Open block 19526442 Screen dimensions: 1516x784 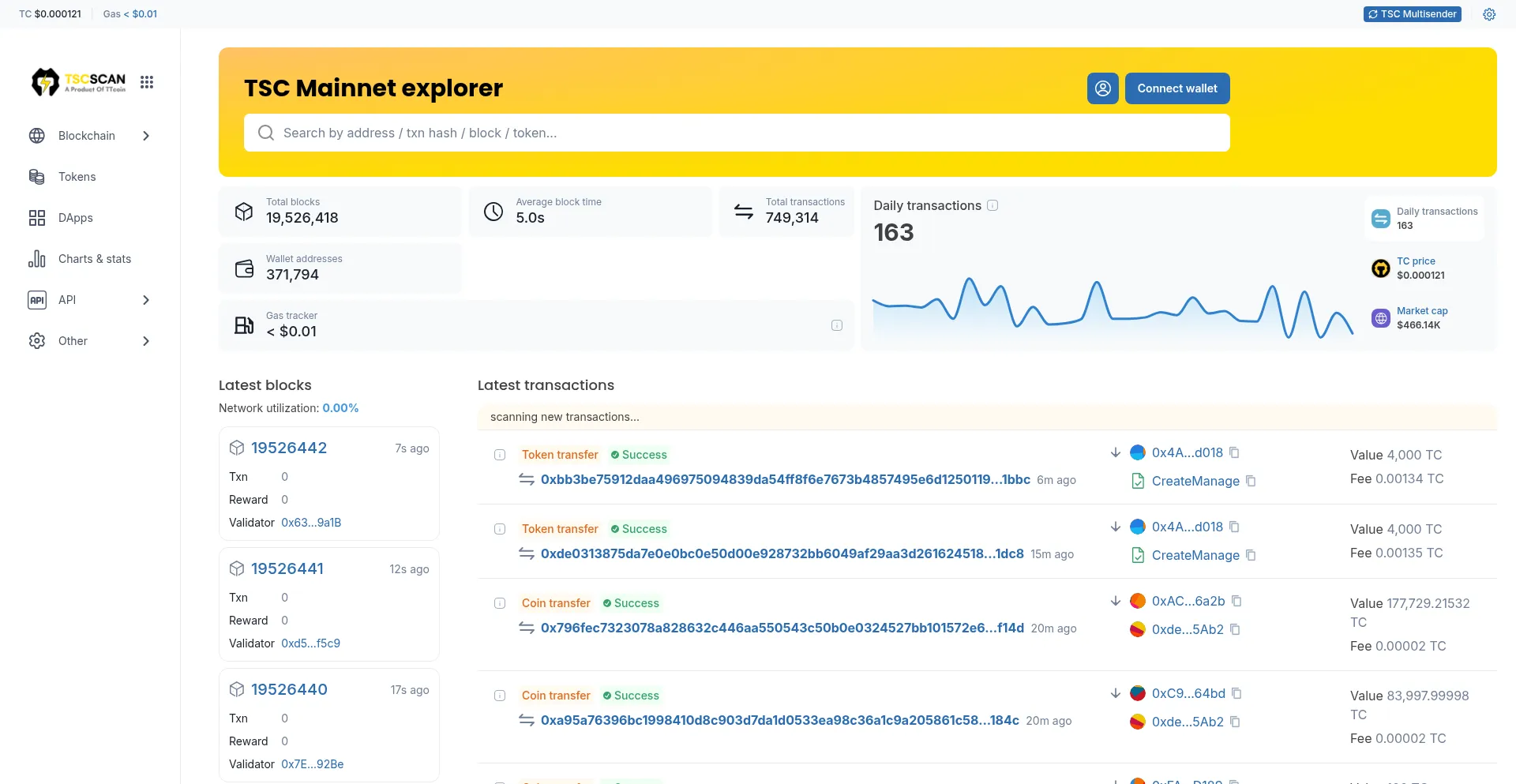289,448
